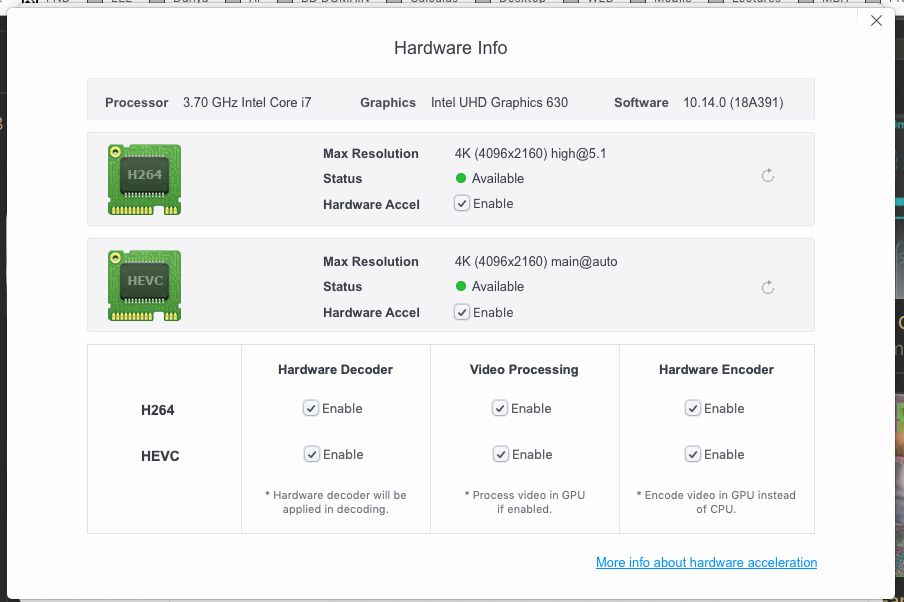Disable HEVC Hardware Decoder checkbox
Viewport: 904px width, 602px height.
(312, 454)
